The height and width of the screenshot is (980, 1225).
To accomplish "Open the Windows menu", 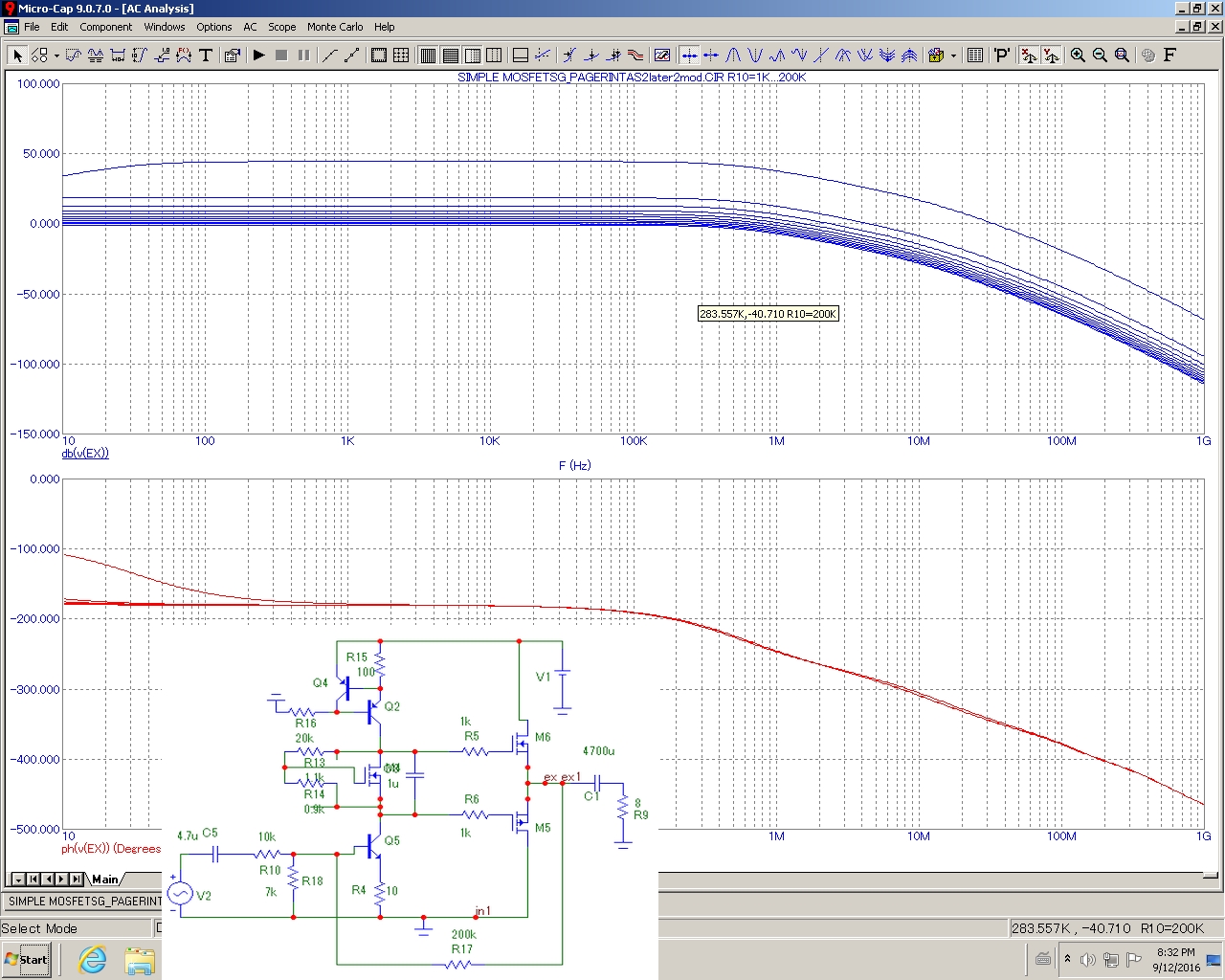I will [165, 27].
